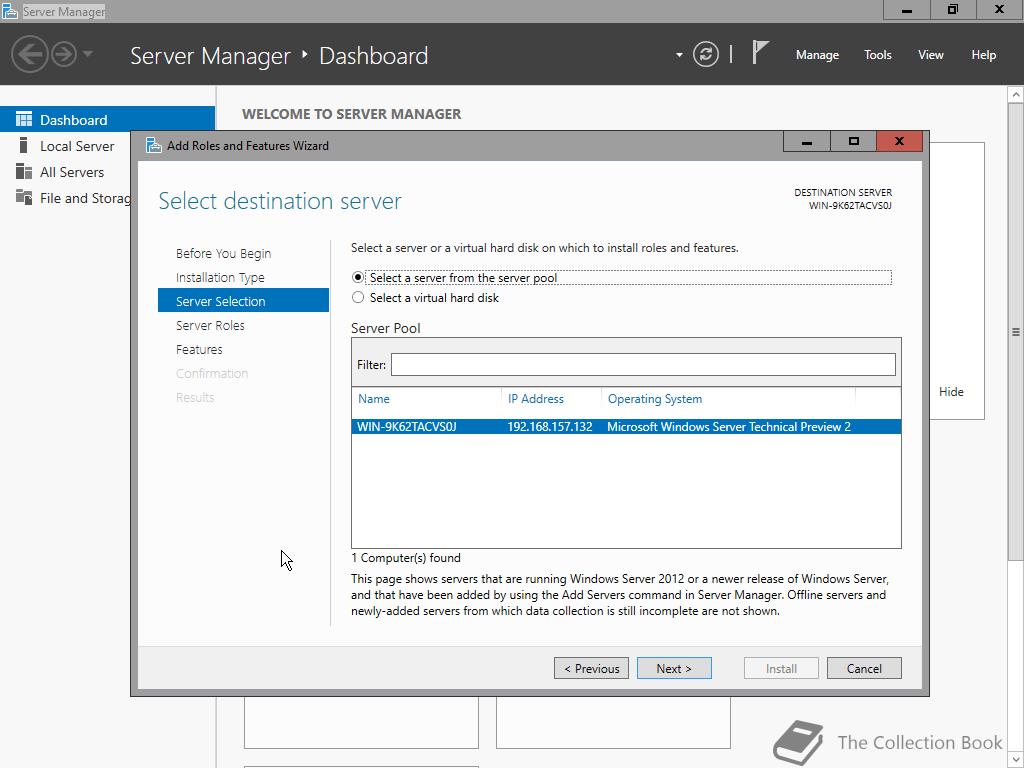
Task: Open the Manage menu
Action: tap(817, 55)
